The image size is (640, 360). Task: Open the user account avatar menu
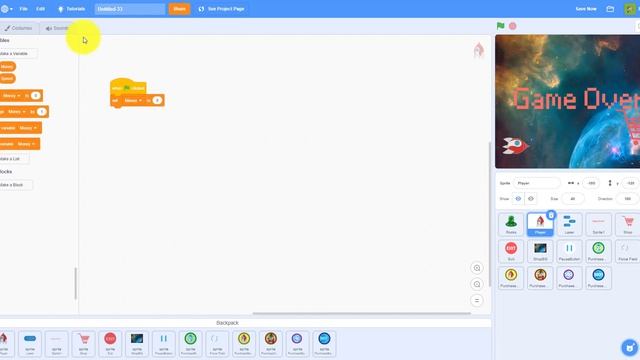pos(630,9)
